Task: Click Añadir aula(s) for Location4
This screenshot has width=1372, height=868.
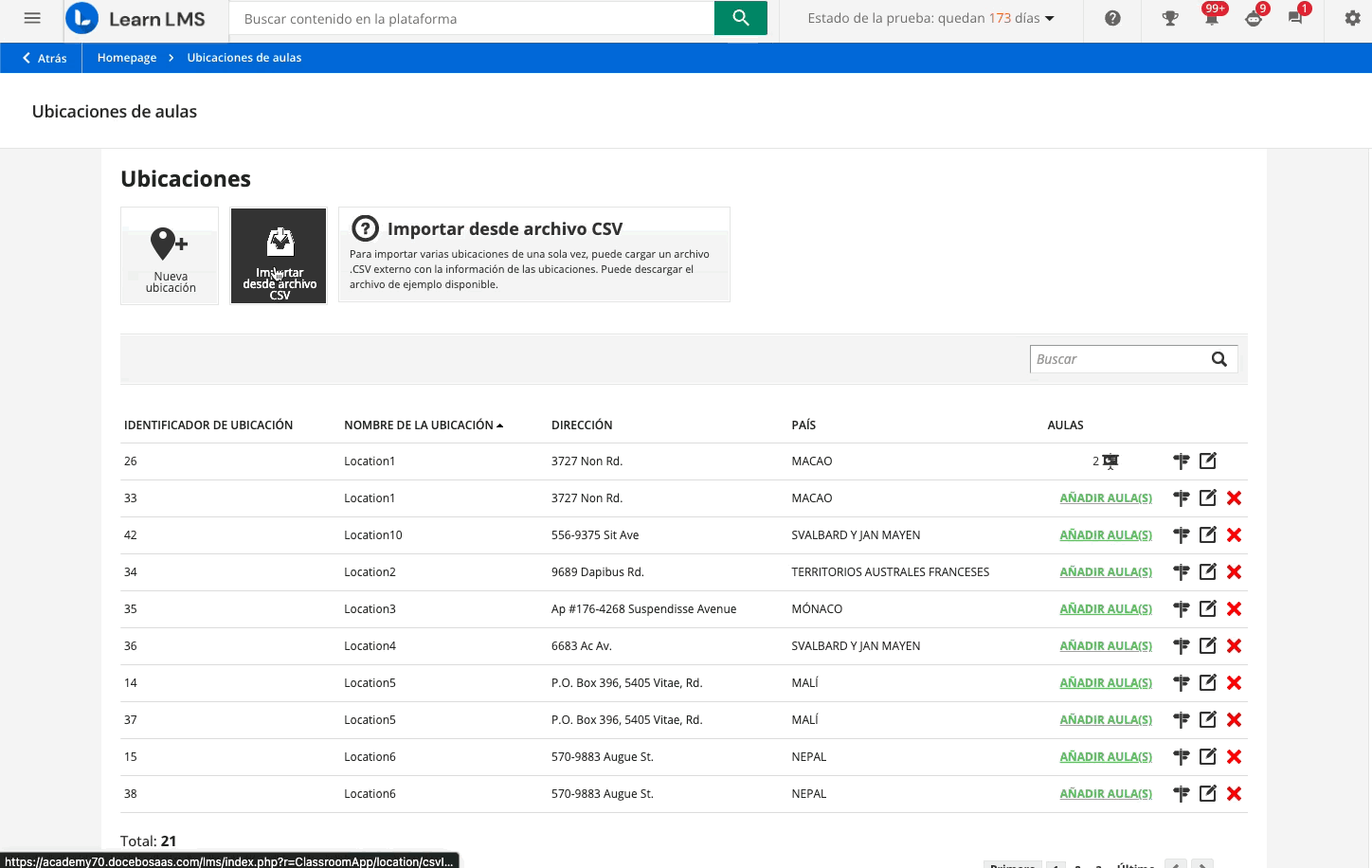Action: click(1106, 646)
